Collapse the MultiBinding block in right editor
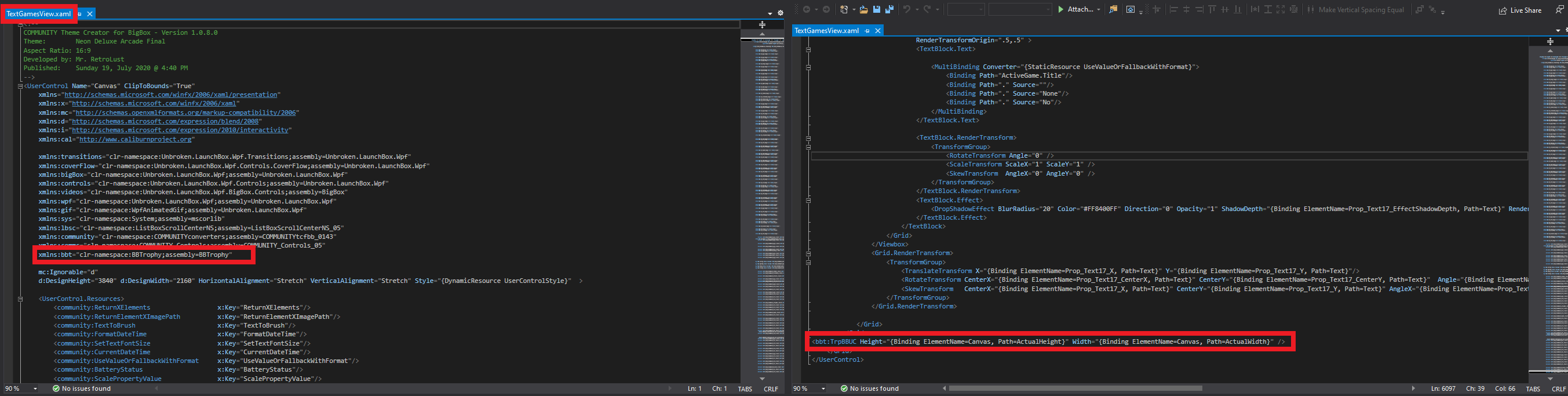The width and height of the screenshot is (1568, 396). point(808,67)
